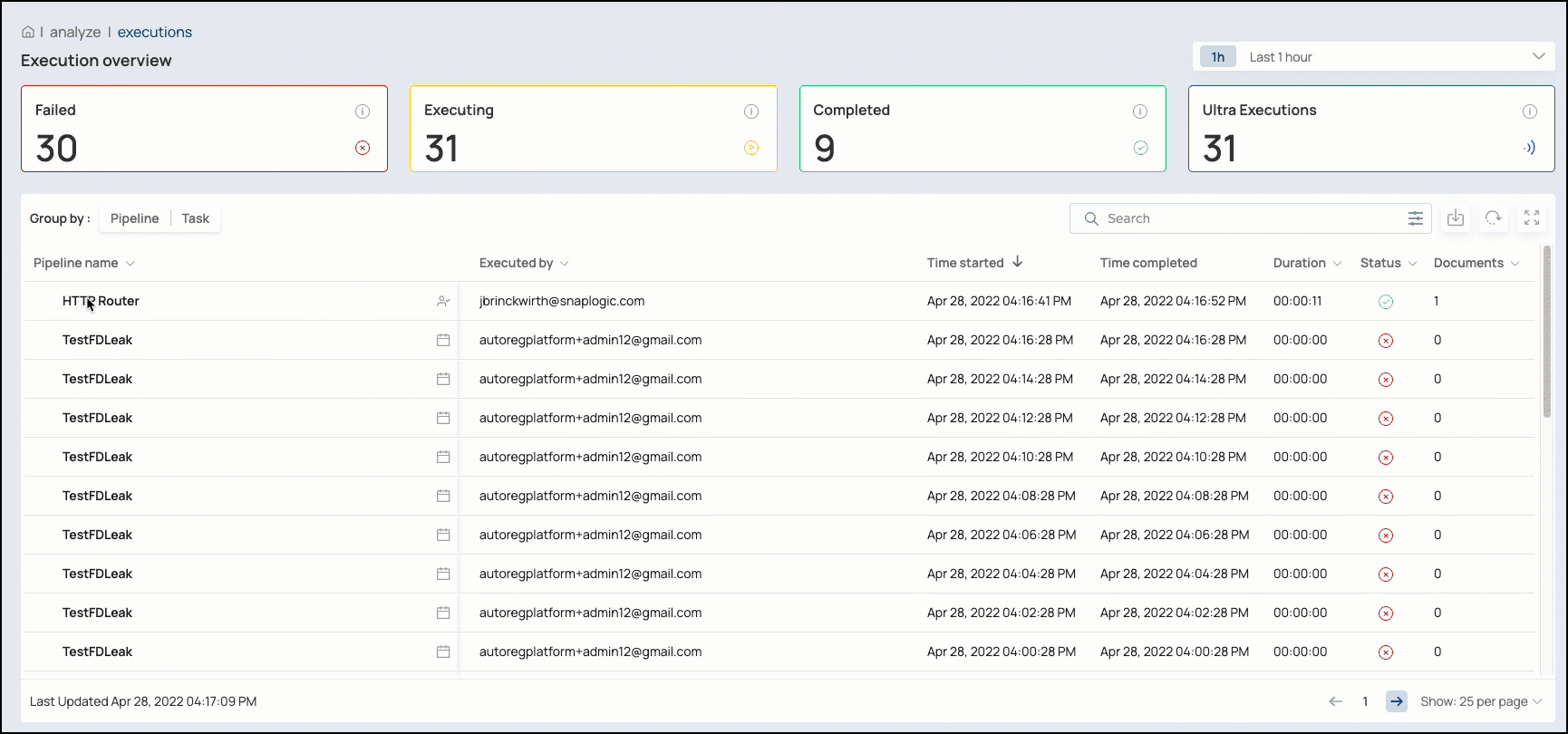1568x734 pixels.
Task: Open info icon on Completed card
Action: pos(1140,111)
